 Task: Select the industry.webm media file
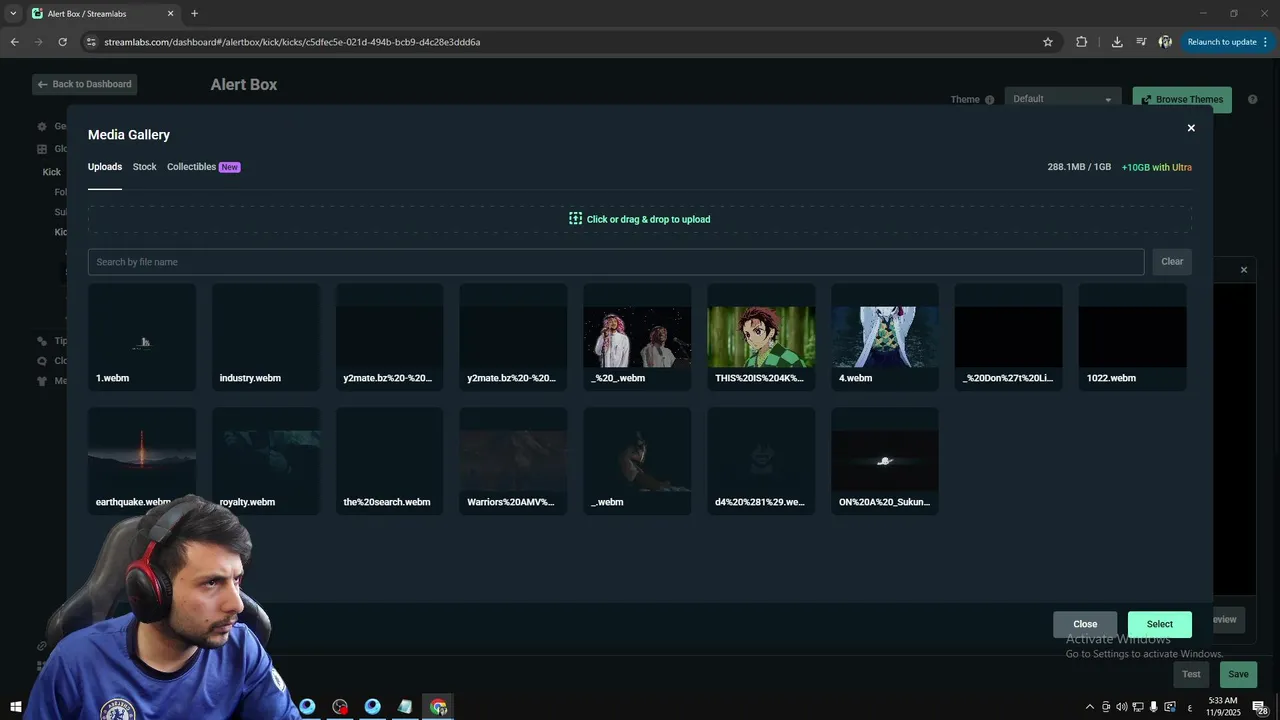266,337
